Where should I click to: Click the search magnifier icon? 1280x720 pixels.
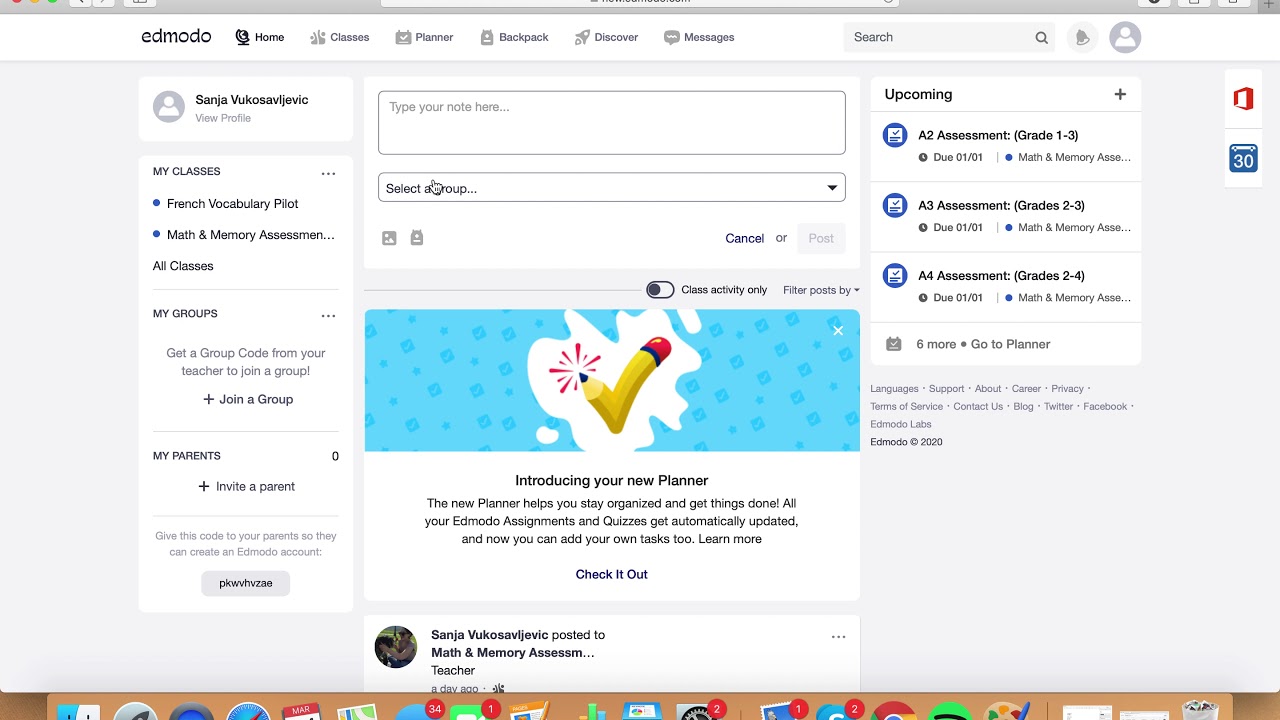click(x=1042, y=38)
